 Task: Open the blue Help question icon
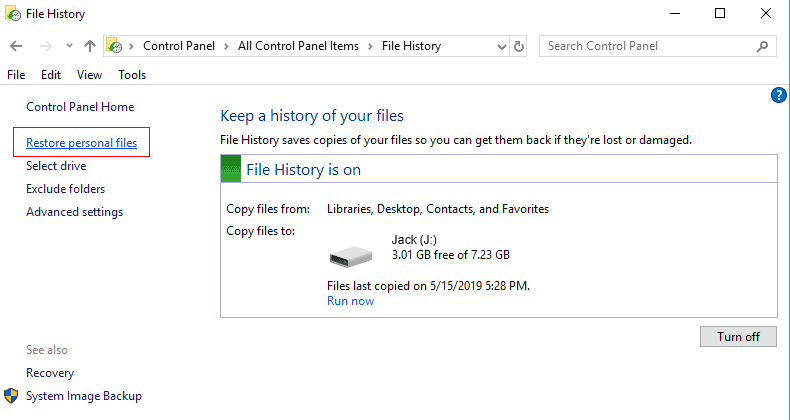779,95
